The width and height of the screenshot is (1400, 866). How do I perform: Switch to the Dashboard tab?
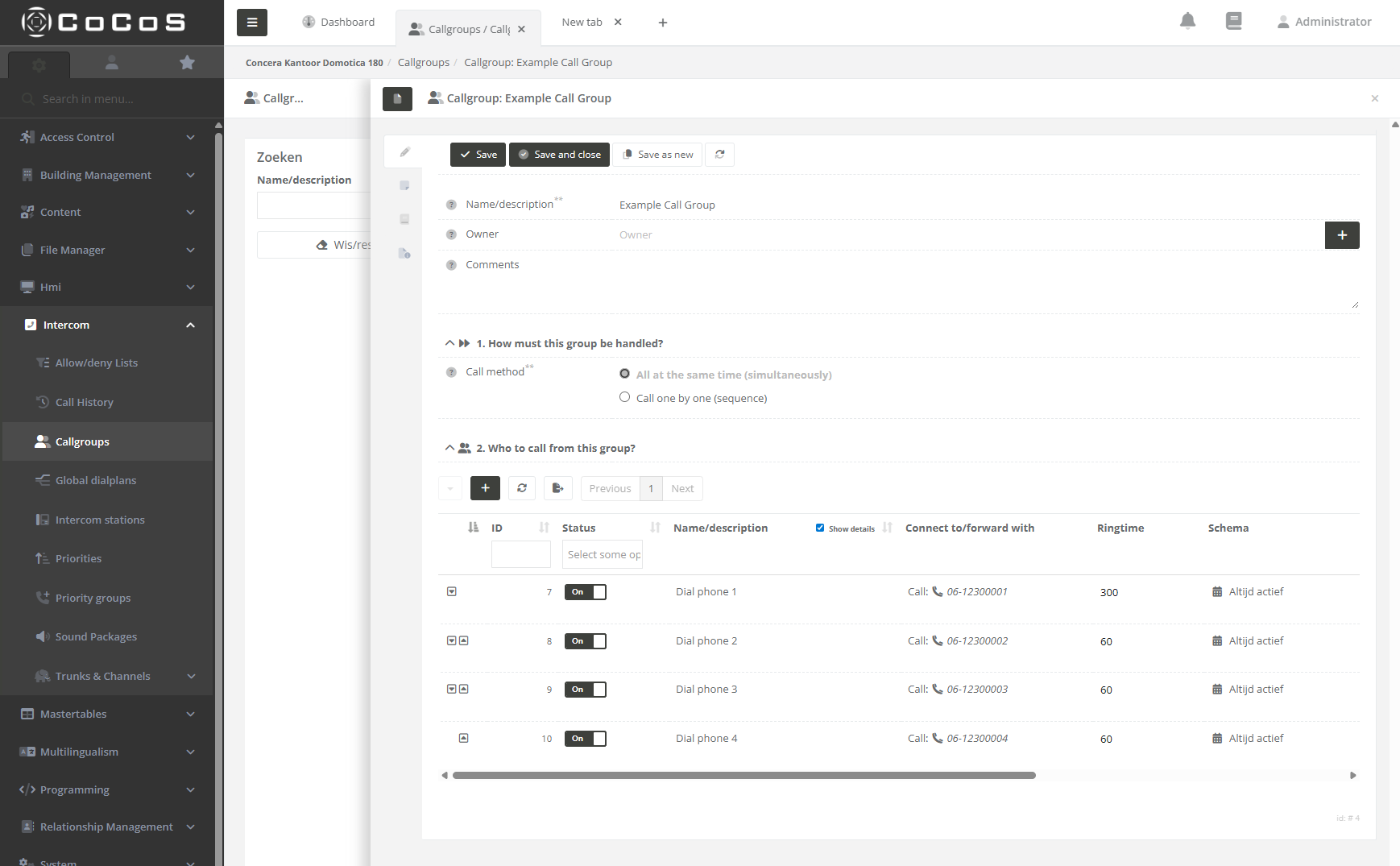339,23
